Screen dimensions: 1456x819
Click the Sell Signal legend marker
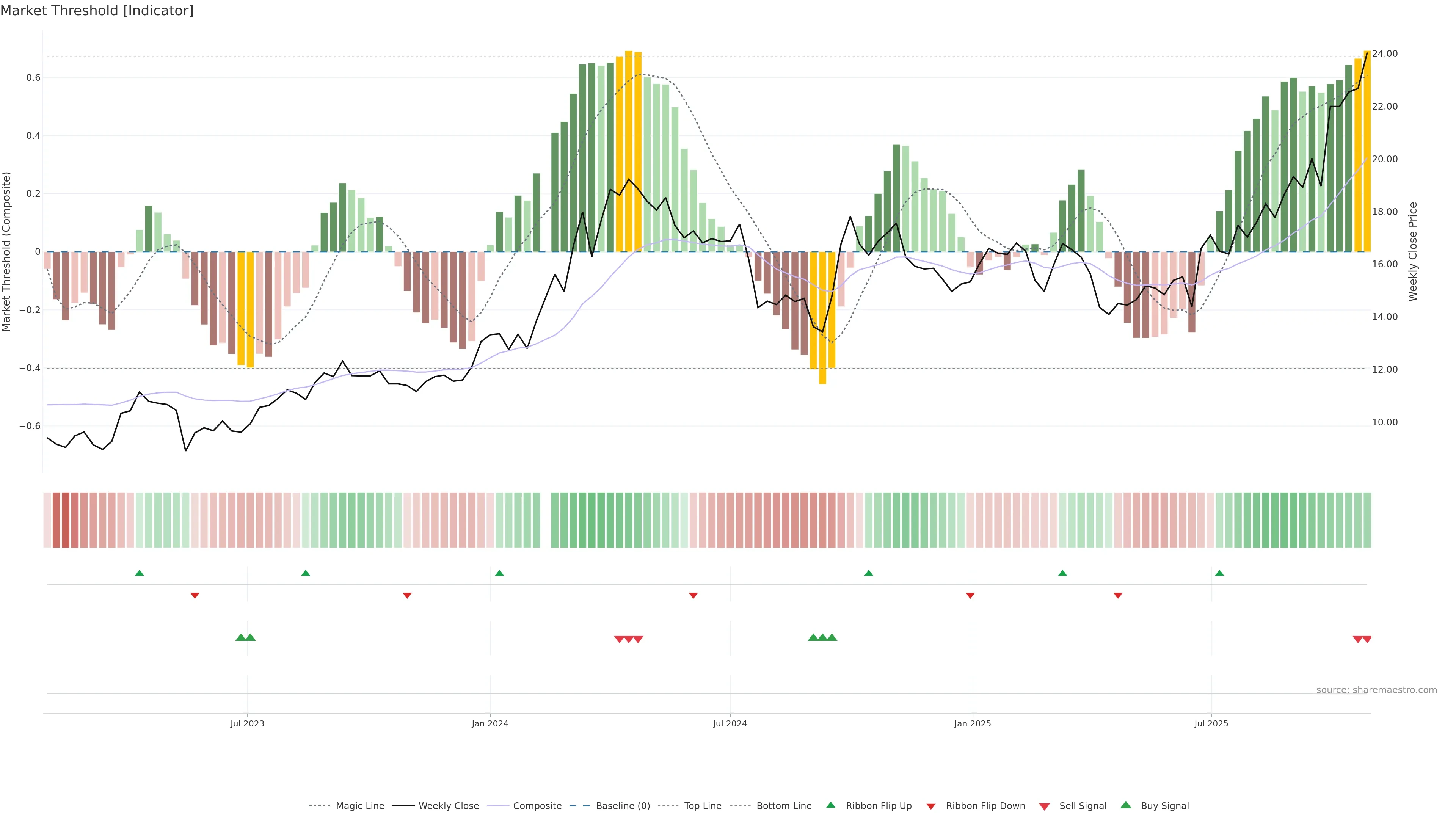[1045, 806]
